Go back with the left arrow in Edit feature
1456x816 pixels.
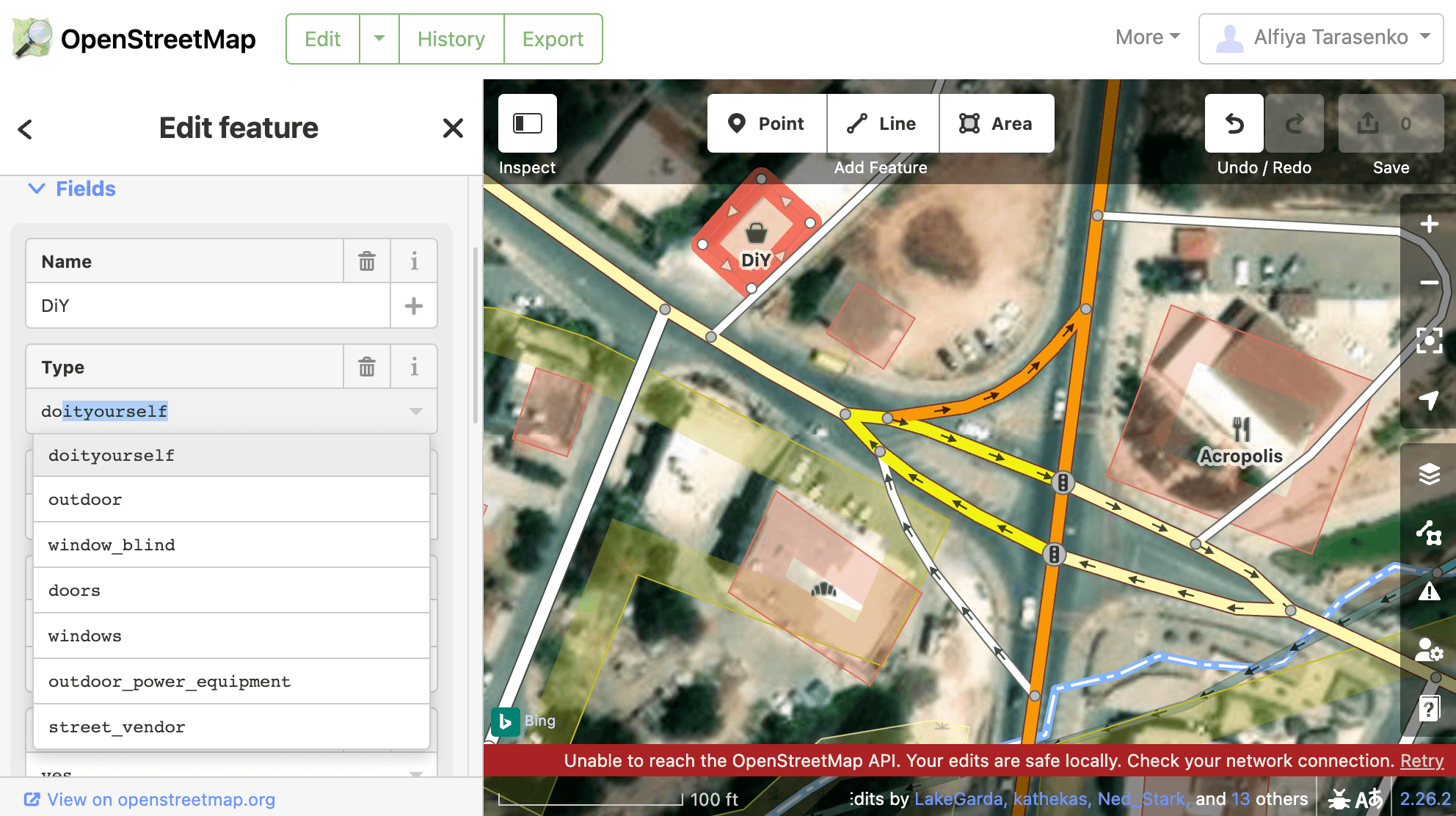(x=26, y=129)
